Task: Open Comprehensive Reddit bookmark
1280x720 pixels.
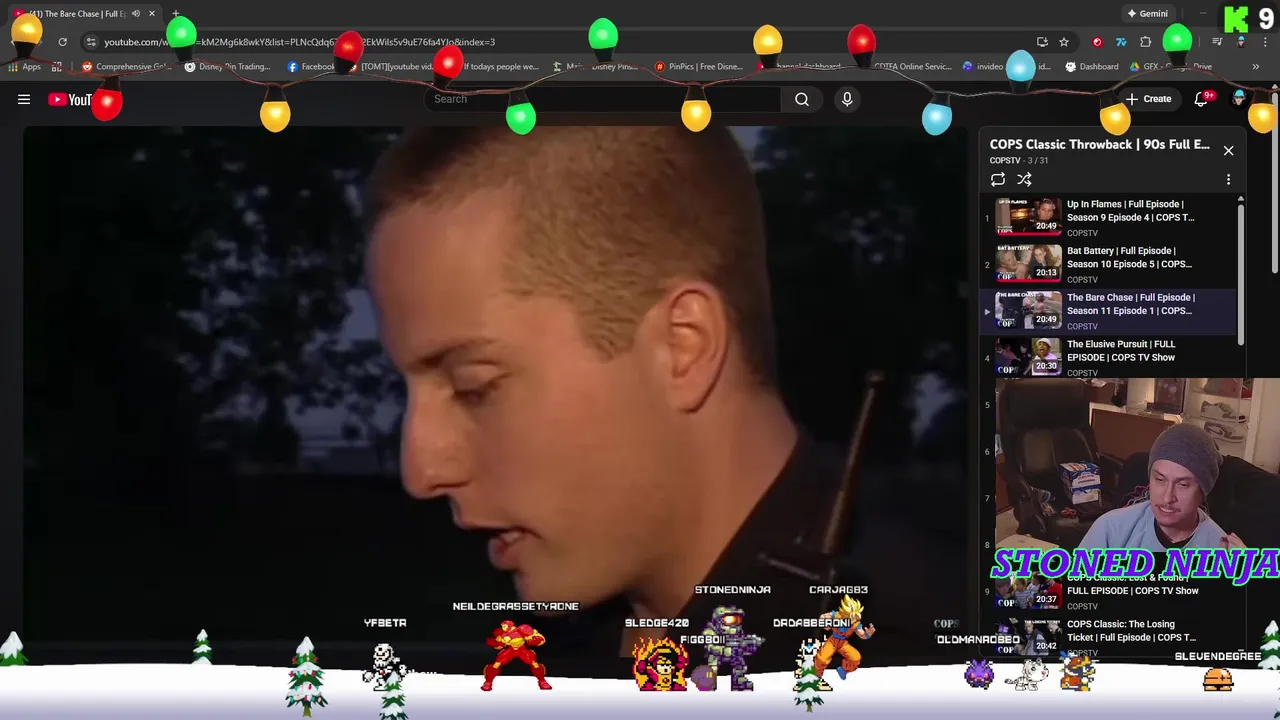Action: [127, 67]
